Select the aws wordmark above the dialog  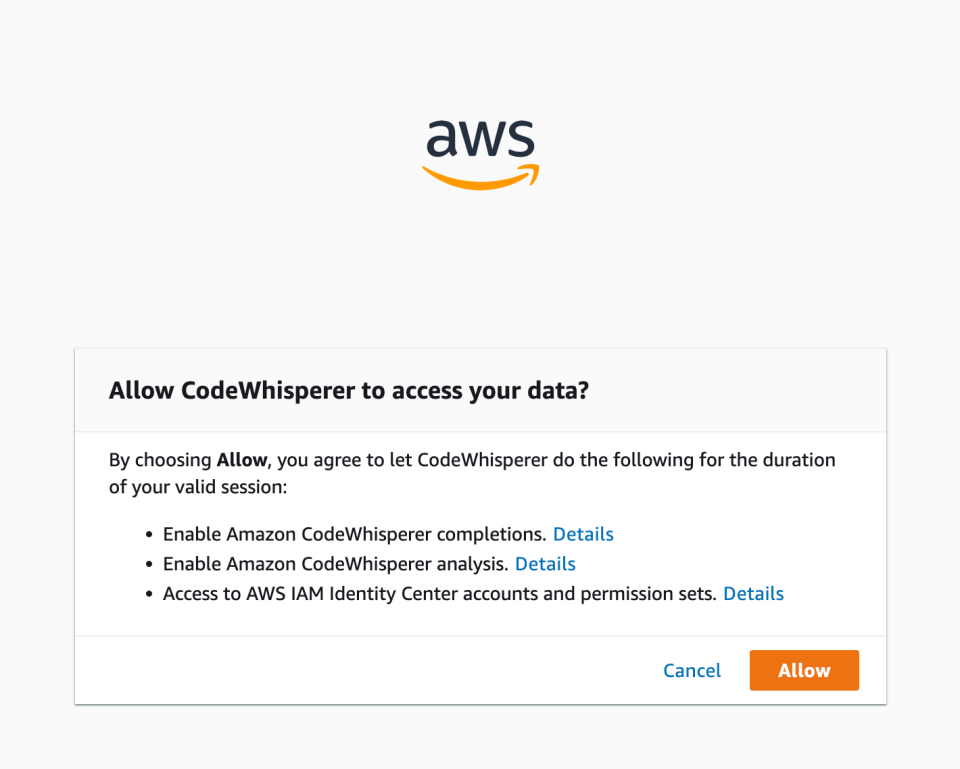tap(480, 140)
